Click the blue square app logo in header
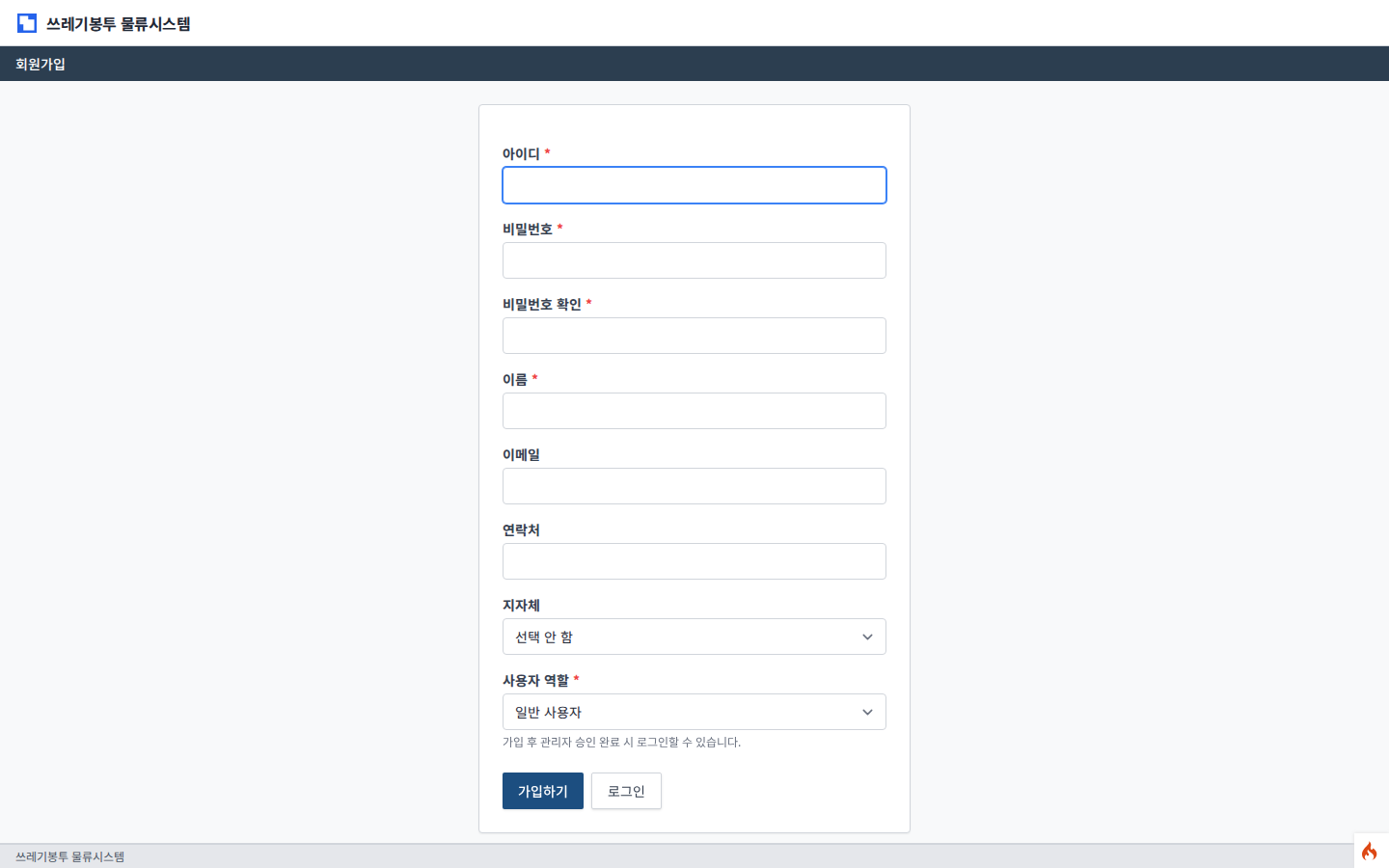The height and width of the screenshot is (868, 1389). click(26, 23)
